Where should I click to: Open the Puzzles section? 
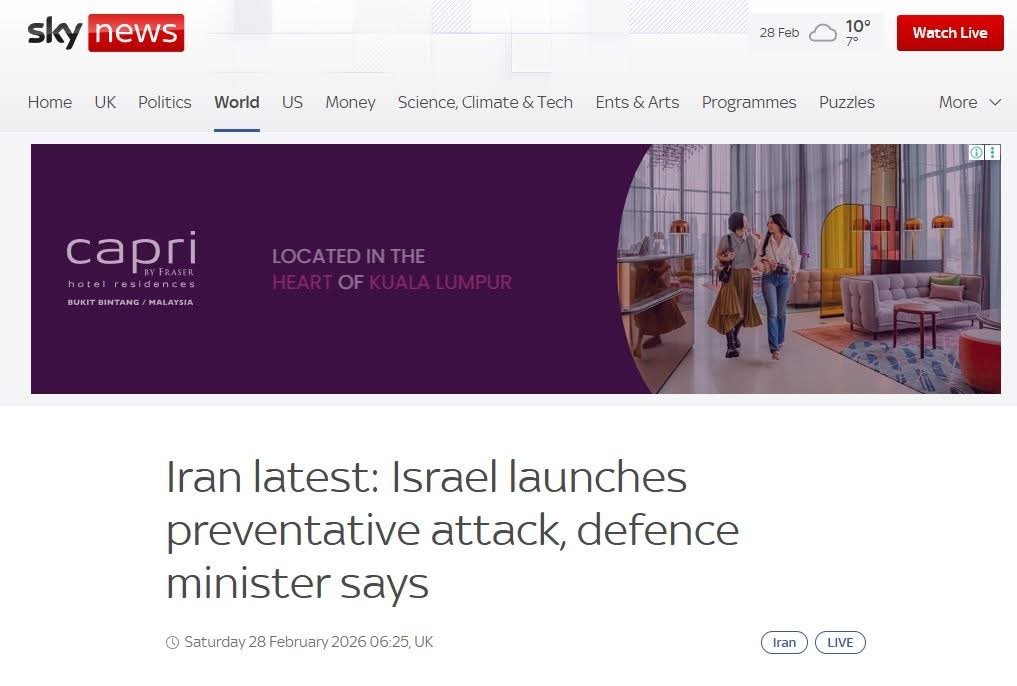[846, 102]
